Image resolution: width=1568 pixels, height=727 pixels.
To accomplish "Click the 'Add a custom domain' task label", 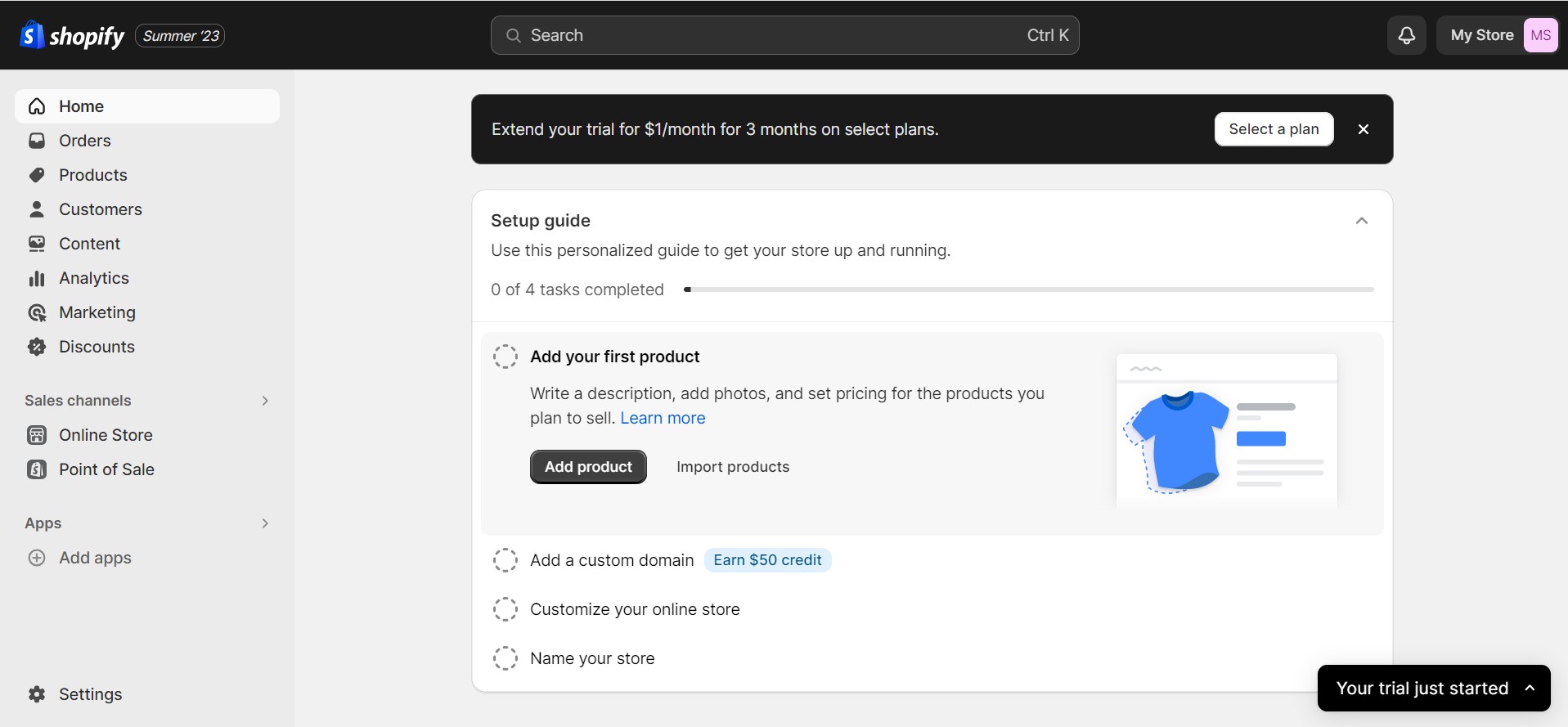I will pyautogui.click(x=612, y=560).
